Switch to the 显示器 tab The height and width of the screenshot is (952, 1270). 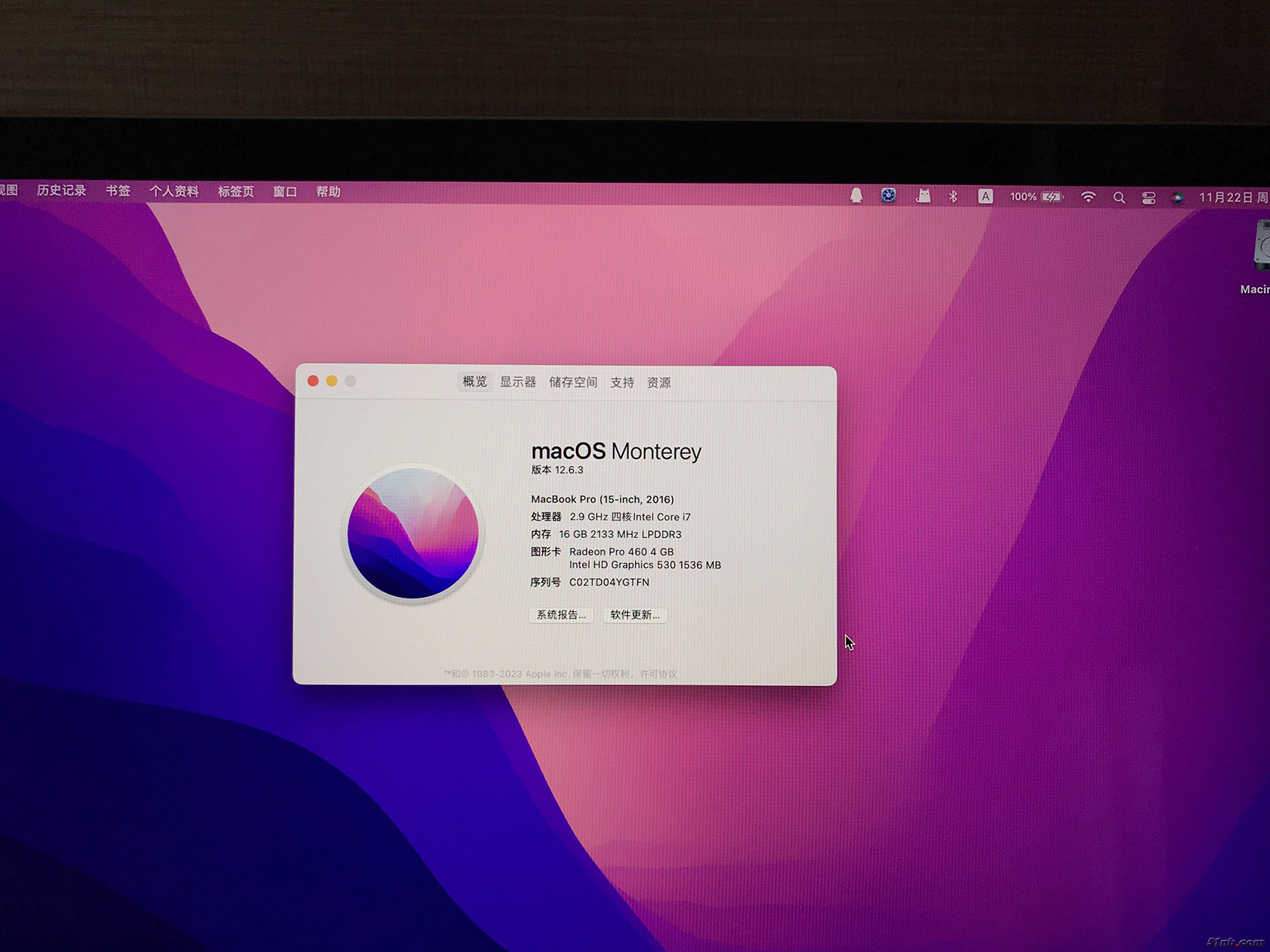point(518,382)
